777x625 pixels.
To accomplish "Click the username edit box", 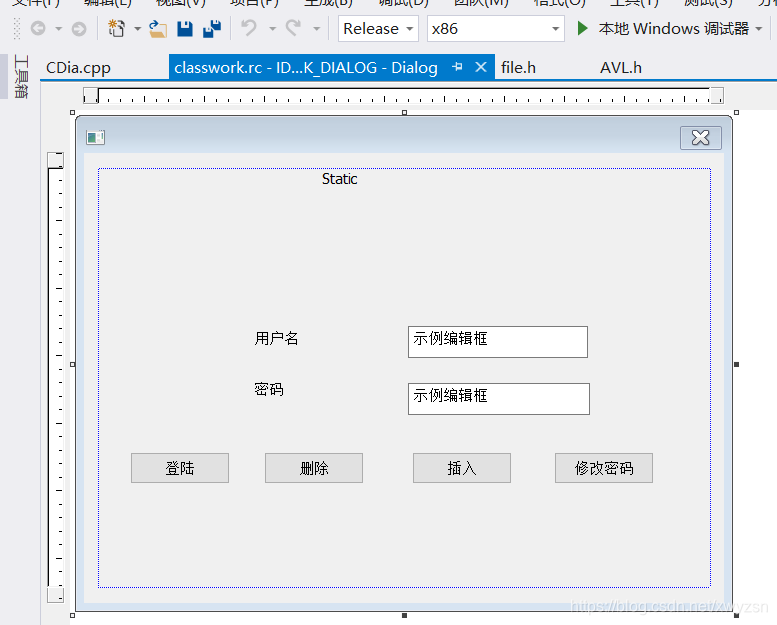I will click(x=498, y=341).
